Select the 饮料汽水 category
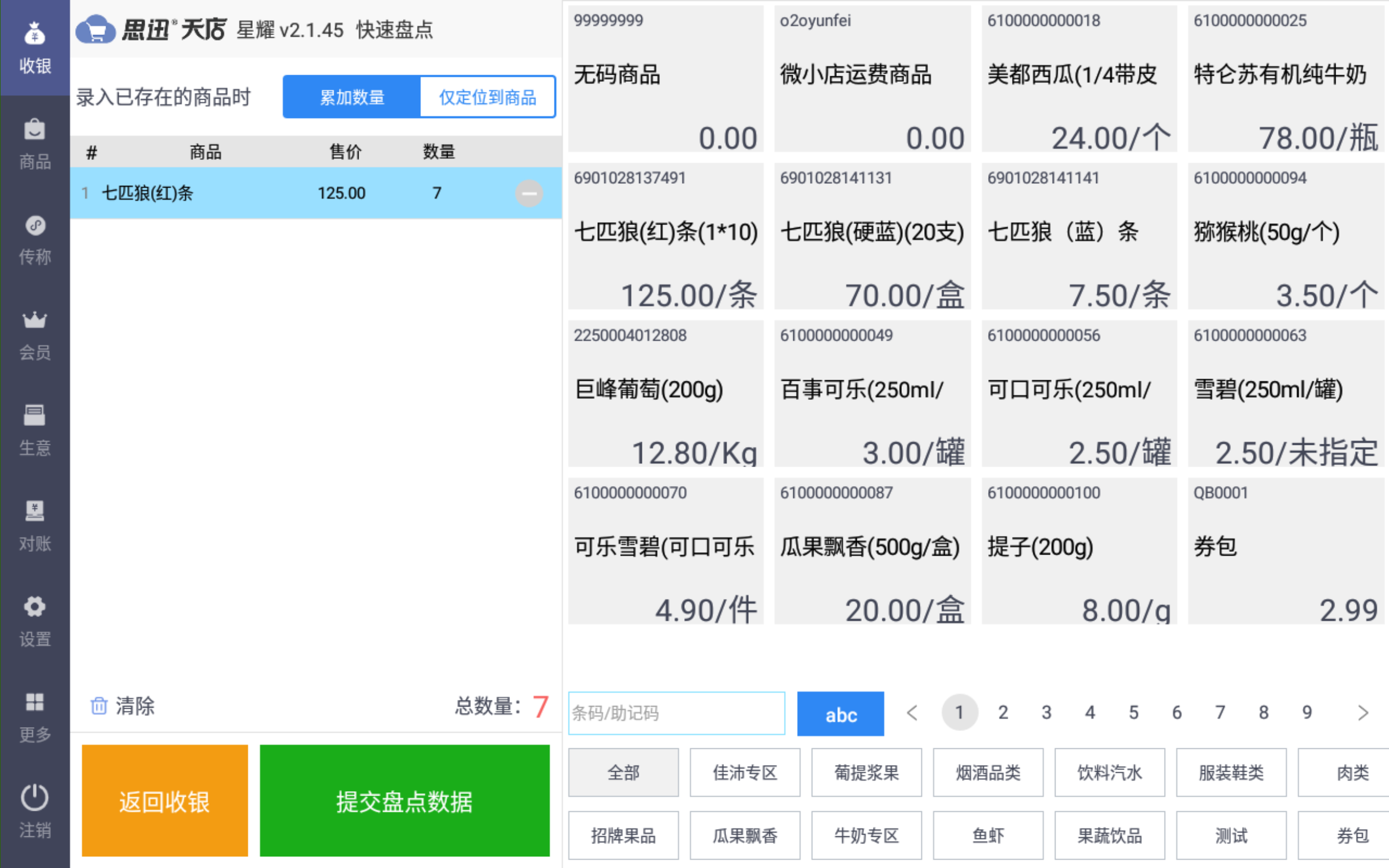The width and height of the screenshot is (1389, 868). 1110,773
